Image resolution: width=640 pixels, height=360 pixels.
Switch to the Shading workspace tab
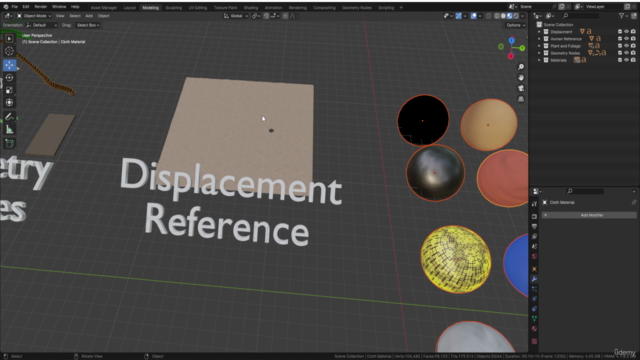(251, 8)
